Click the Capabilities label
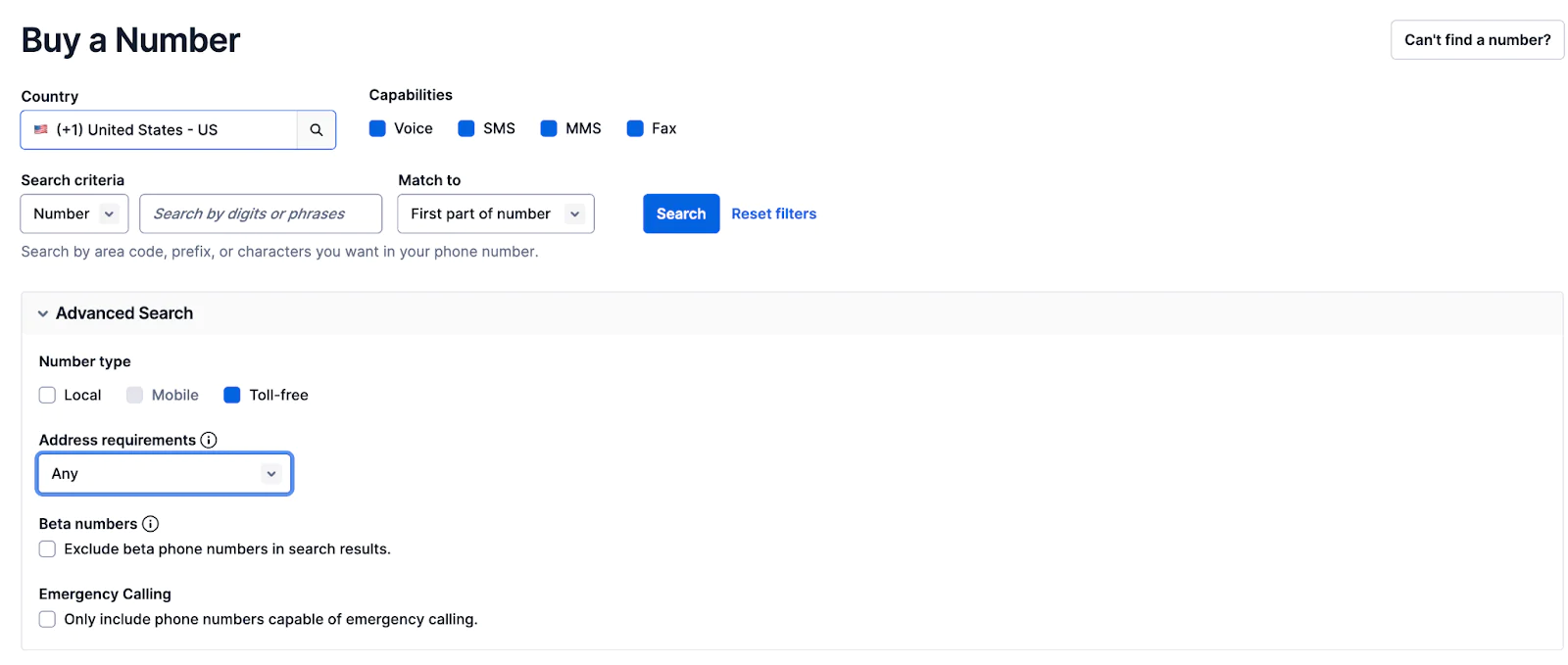This screenshot has width=1568, height=665. pos(411,95)
